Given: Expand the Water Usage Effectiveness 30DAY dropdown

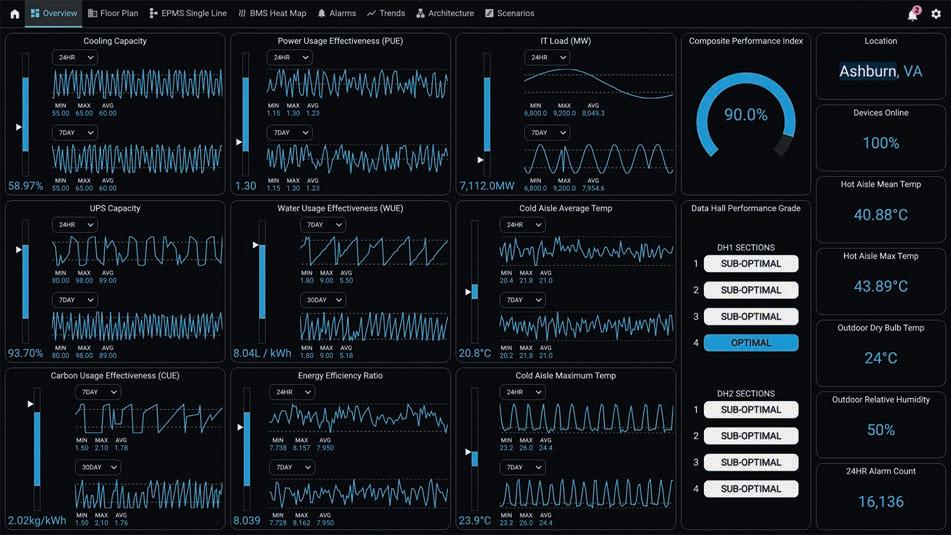Looking at the screenshot, I should click(x=323, y=300).
